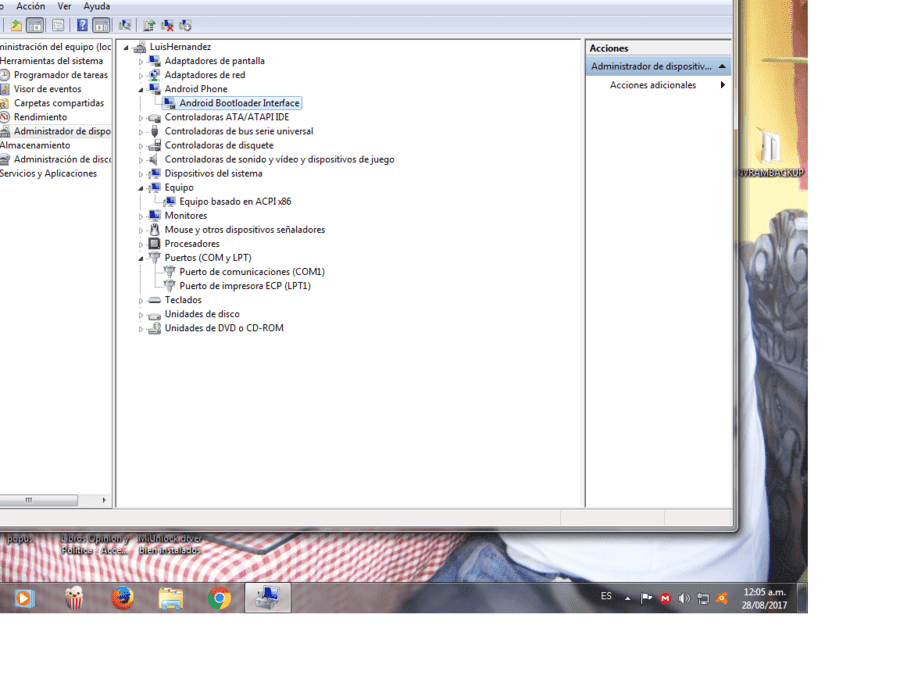Click the MEGA tray icon
This screenshot has width=900, height=675.
pyautogui.click(x=665, y=599)
